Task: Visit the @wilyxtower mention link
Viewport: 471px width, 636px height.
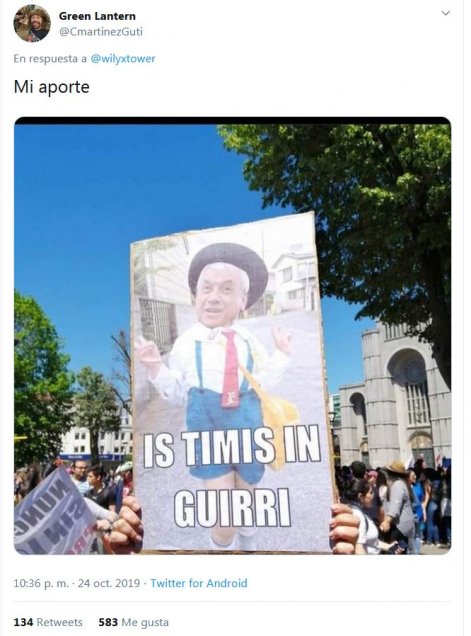Action: click(123, 59)
